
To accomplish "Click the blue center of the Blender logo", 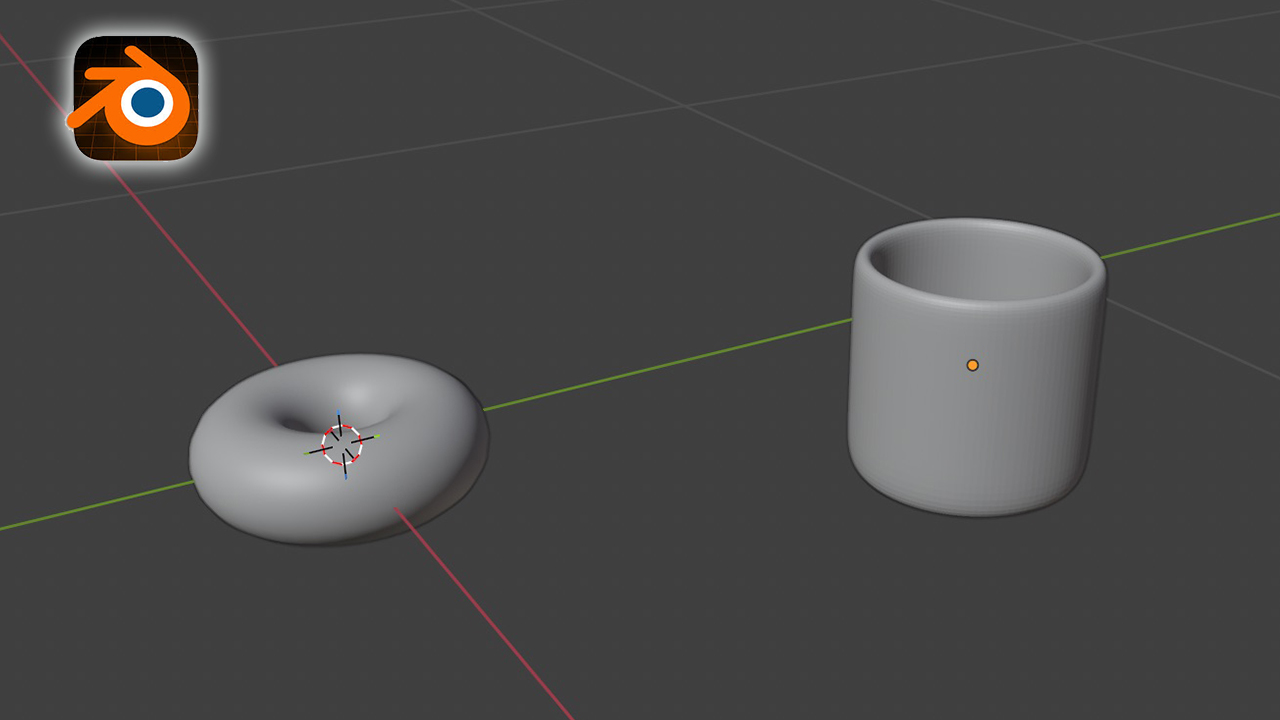I will (x=149, y=101).
